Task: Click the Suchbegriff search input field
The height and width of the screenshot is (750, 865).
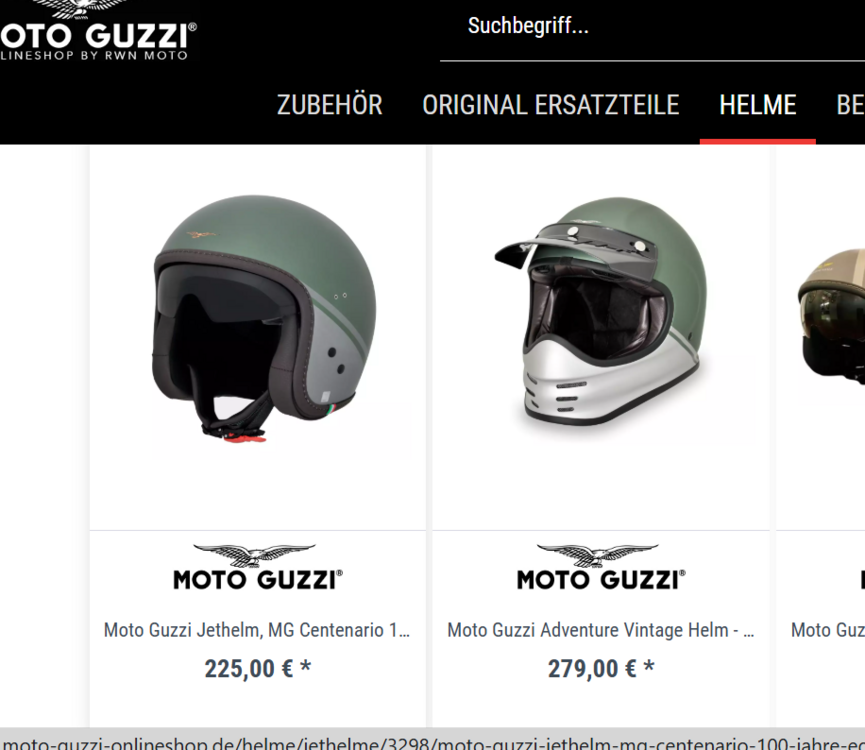Action: point(652,26)
